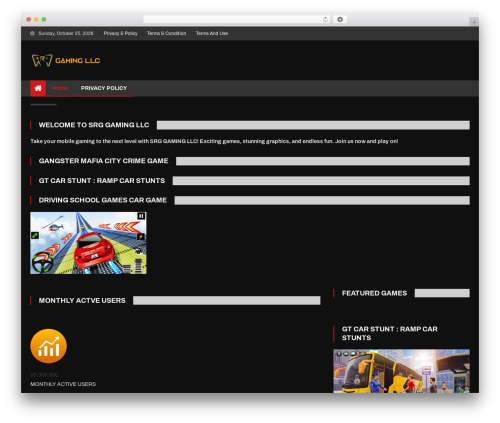
Task: Click the Featured Games sidebar heading
Action: (x=374, y=293)
